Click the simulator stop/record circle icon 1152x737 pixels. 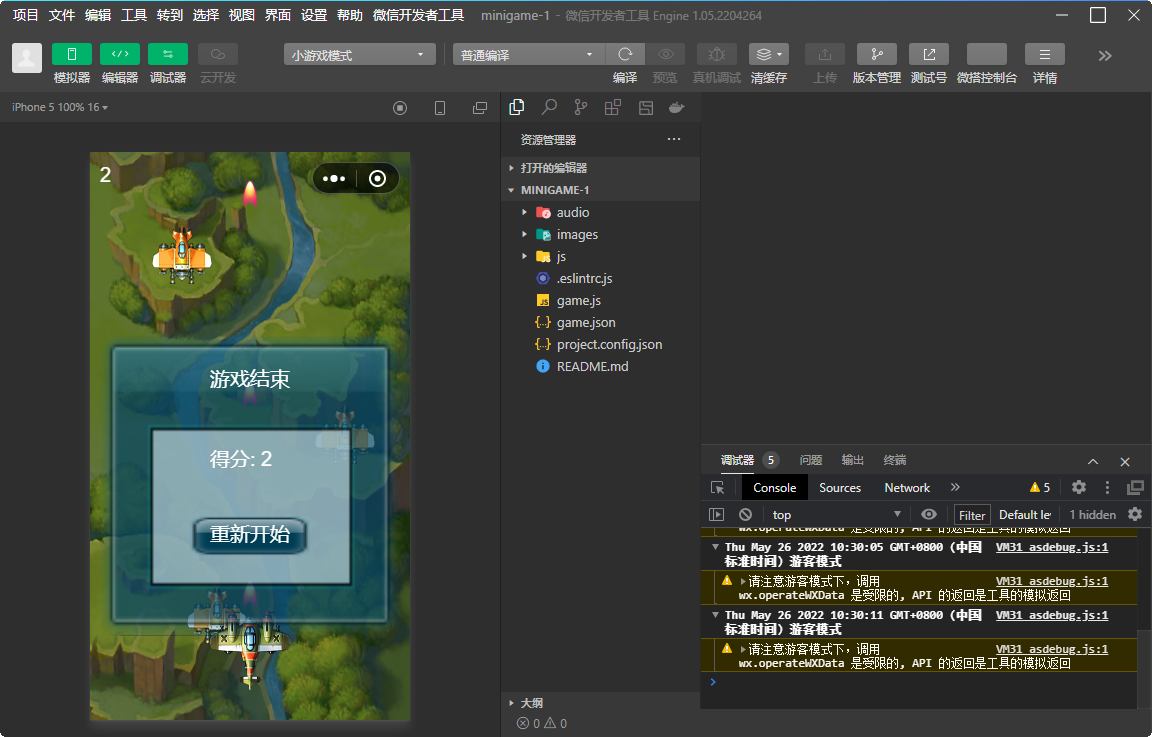point(400,108)
